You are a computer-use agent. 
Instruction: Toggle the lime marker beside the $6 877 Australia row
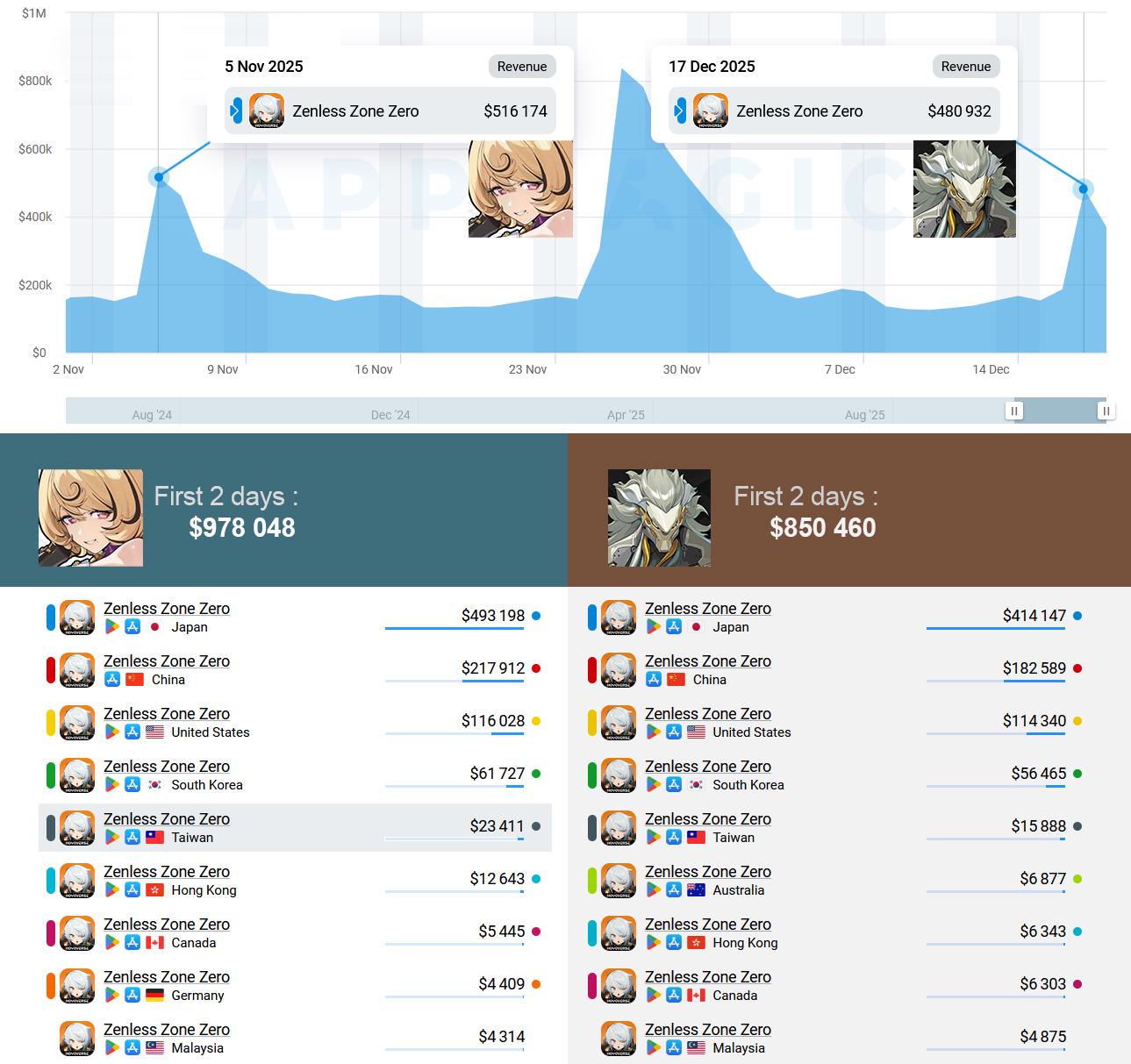coord(592,881)
